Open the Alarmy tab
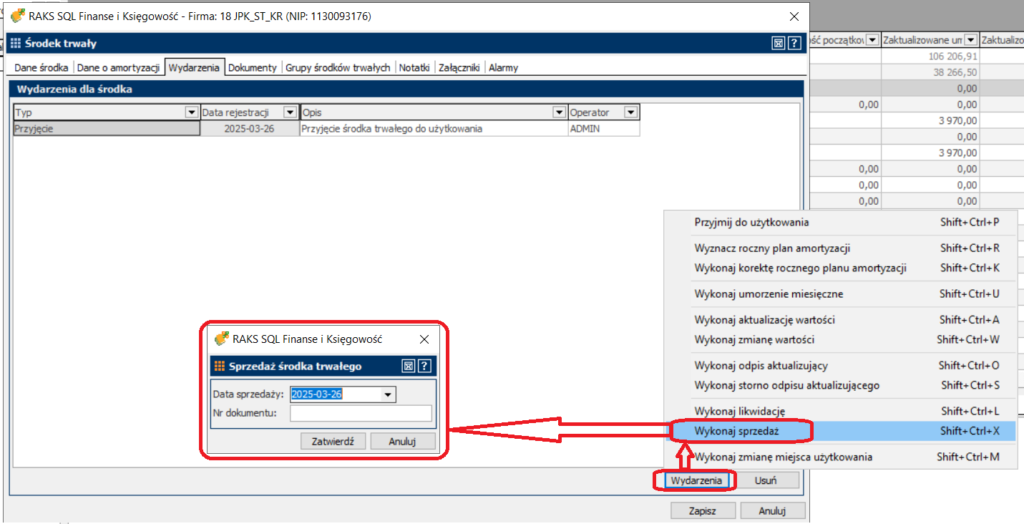This screenshot has width=1024, height=524. click(x=504, y=67)
